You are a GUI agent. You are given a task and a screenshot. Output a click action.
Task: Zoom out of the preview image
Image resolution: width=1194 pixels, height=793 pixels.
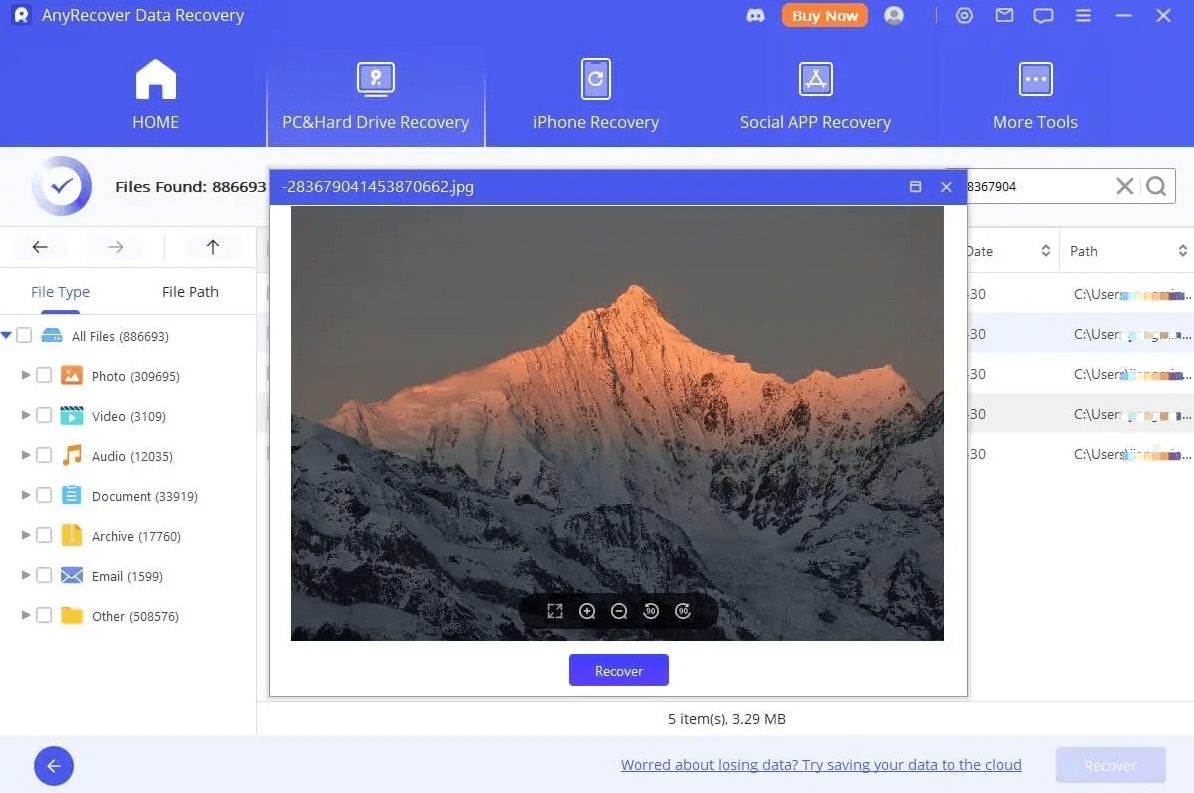[619, 611]
